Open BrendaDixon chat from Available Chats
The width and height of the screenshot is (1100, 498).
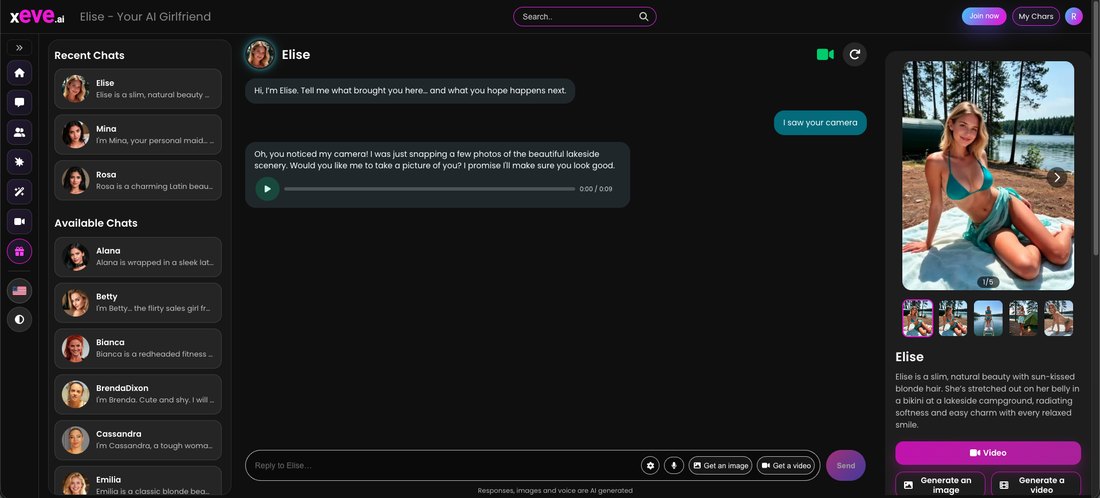(138, 394)
